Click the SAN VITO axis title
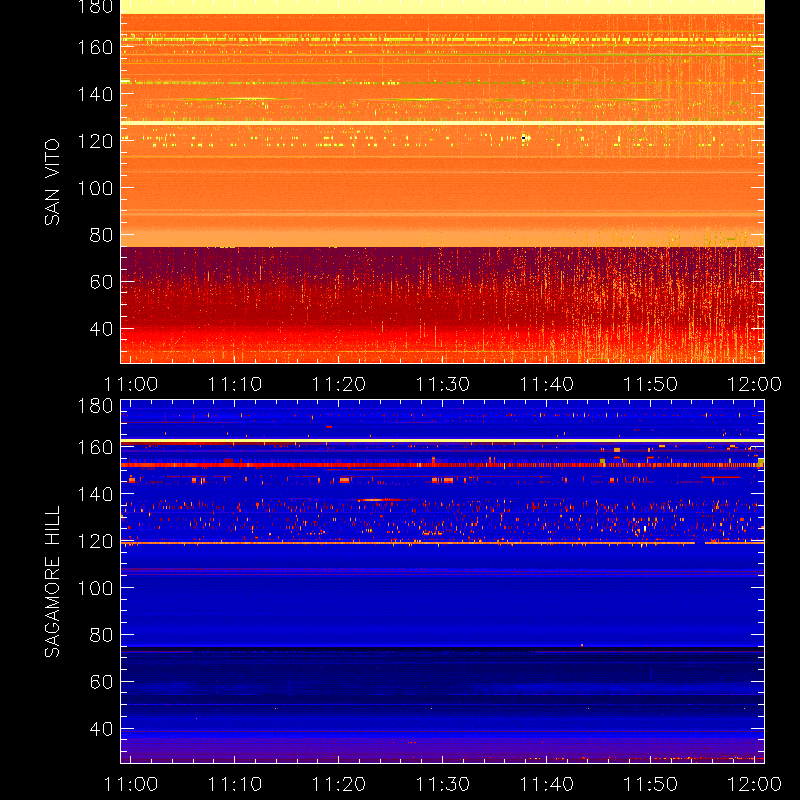Viewport: 800px width, 800px height. [52, 182]
